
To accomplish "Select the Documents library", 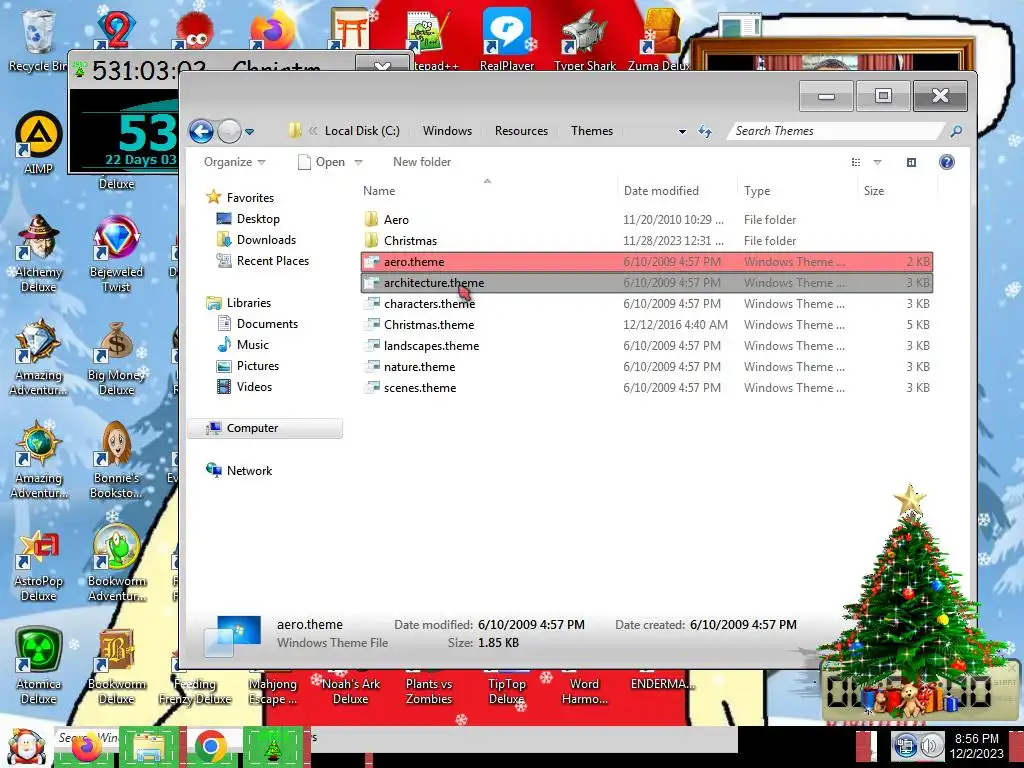I will [x=257, y=323].
